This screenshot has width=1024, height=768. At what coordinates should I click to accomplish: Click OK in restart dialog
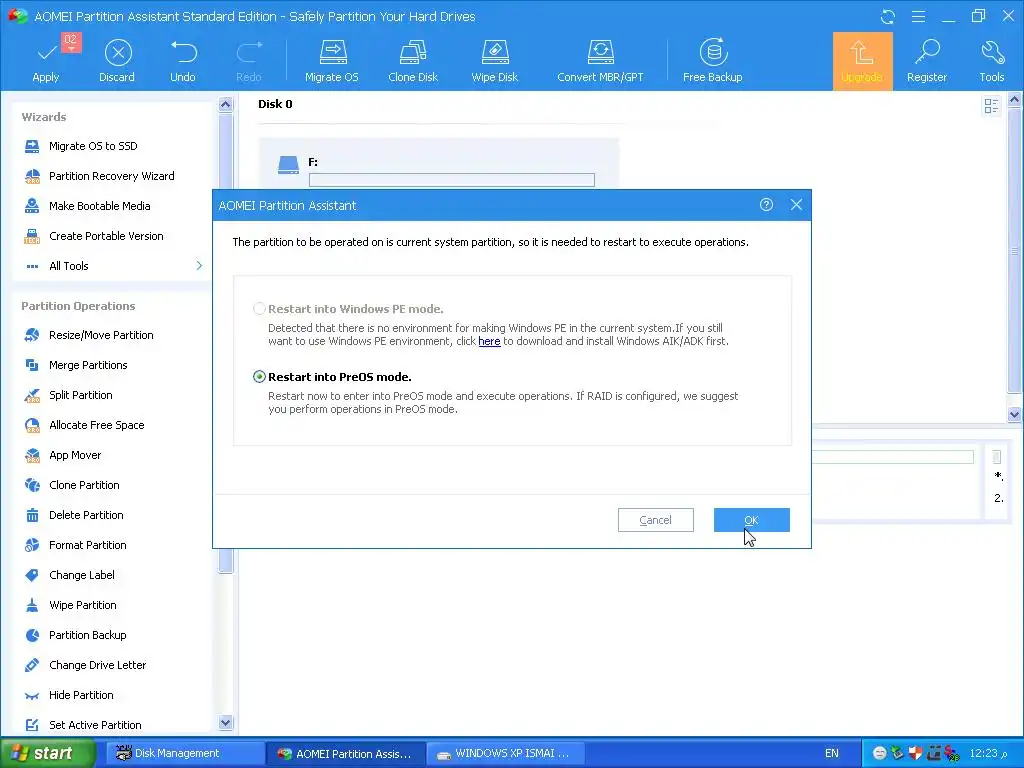(x=752, y=520)
